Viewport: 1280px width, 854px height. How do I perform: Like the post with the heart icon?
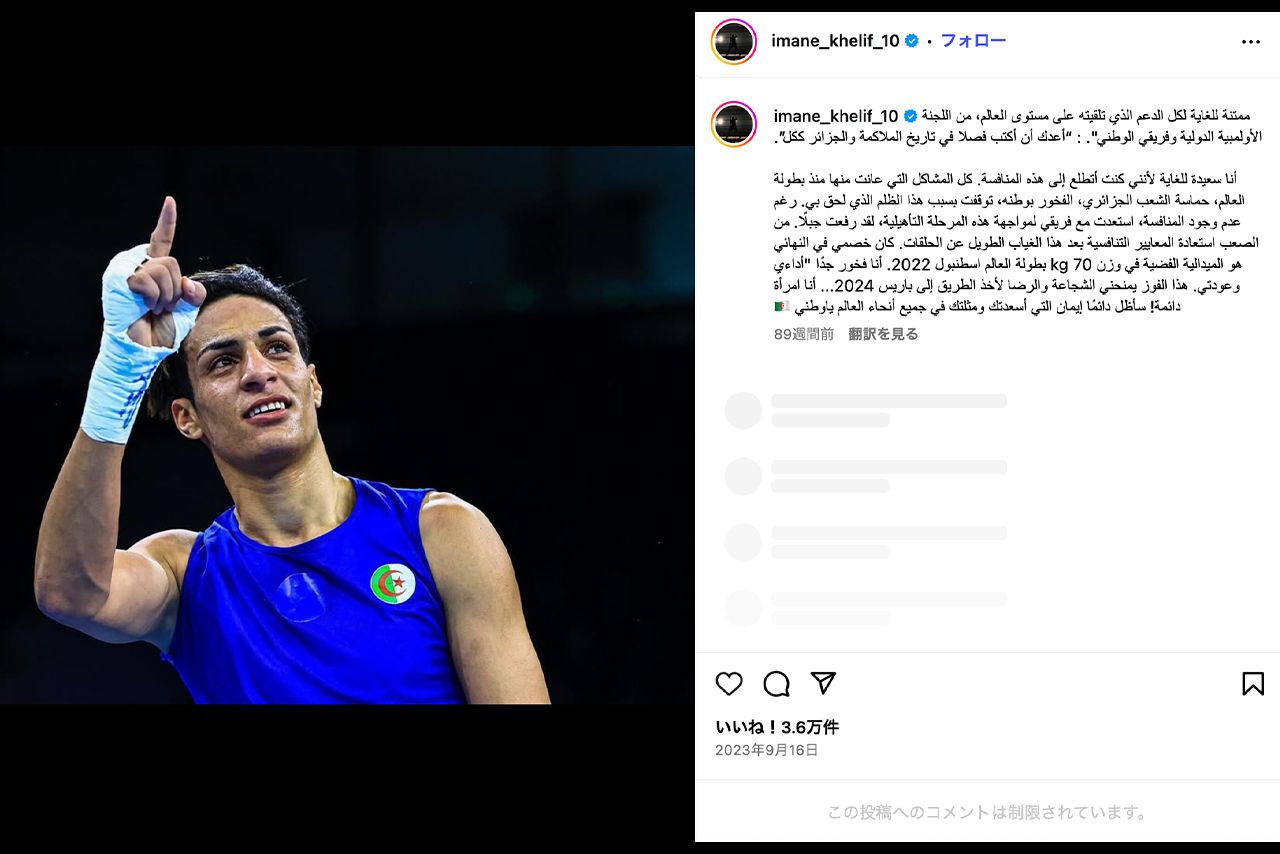729,684
